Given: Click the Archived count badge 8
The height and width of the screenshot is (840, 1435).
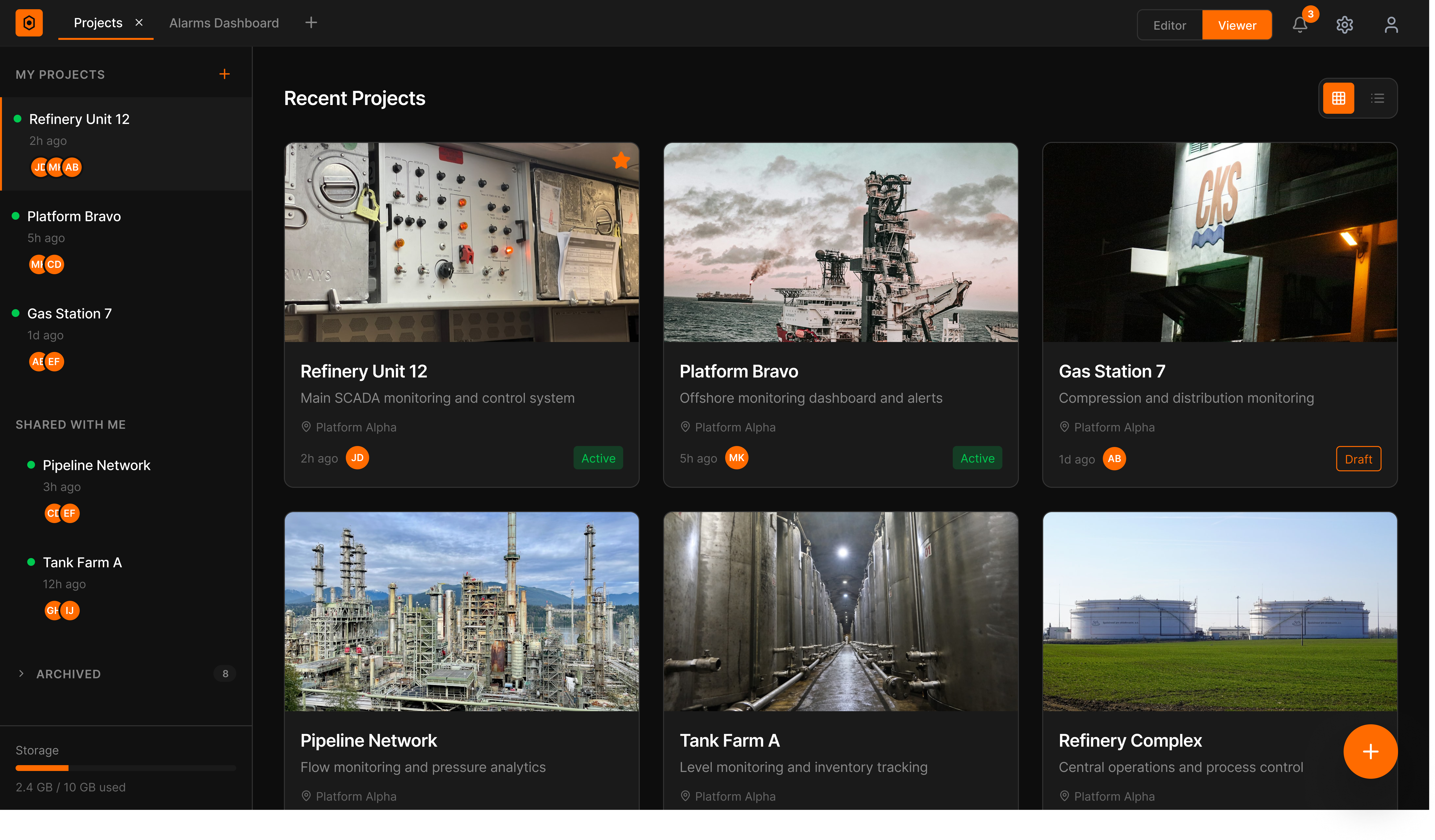Looking at the screenshot, I should (225, 674).
